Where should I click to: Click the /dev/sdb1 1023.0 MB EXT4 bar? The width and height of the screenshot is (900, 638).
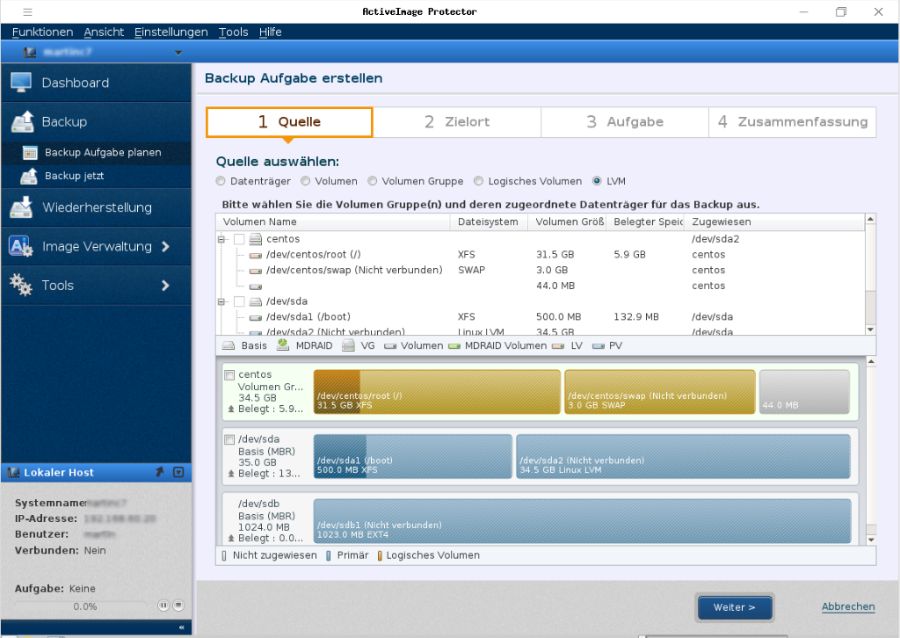click(x=582, y=521)
